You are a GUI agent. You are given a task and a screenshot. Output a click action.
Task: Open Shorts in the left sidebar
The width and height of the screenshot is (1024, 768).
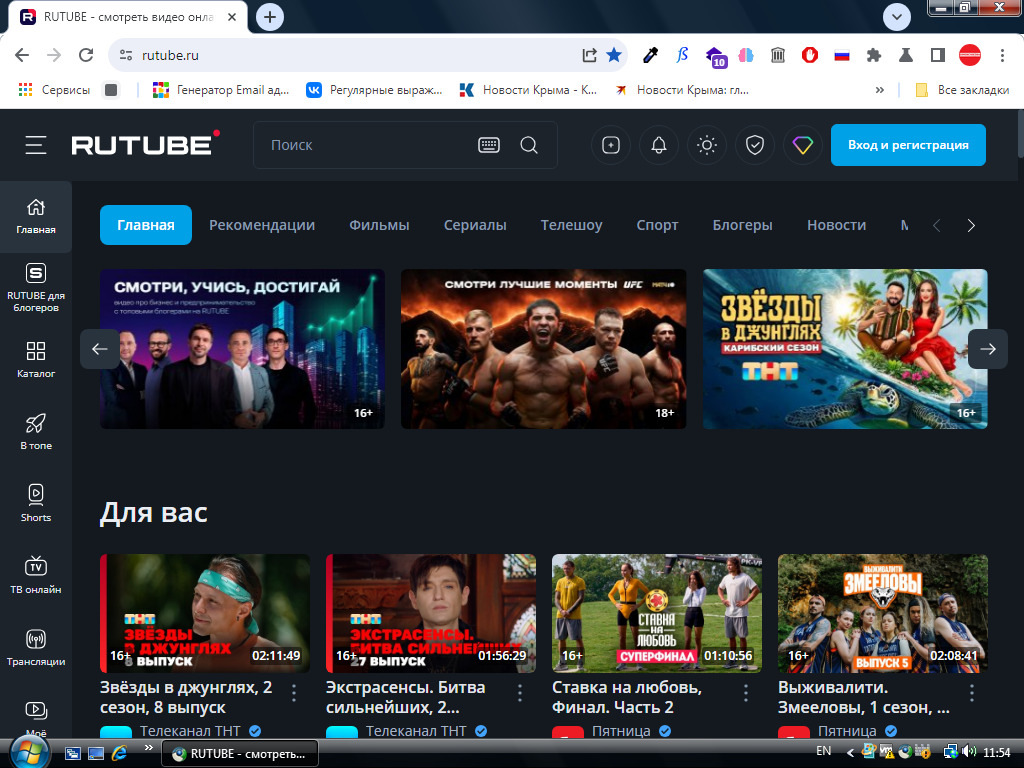click(x=36, y=502)
